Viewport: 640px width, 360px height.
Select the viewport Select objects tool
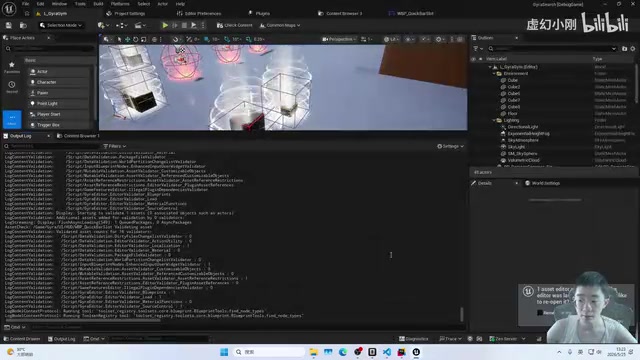coord(119,39)
